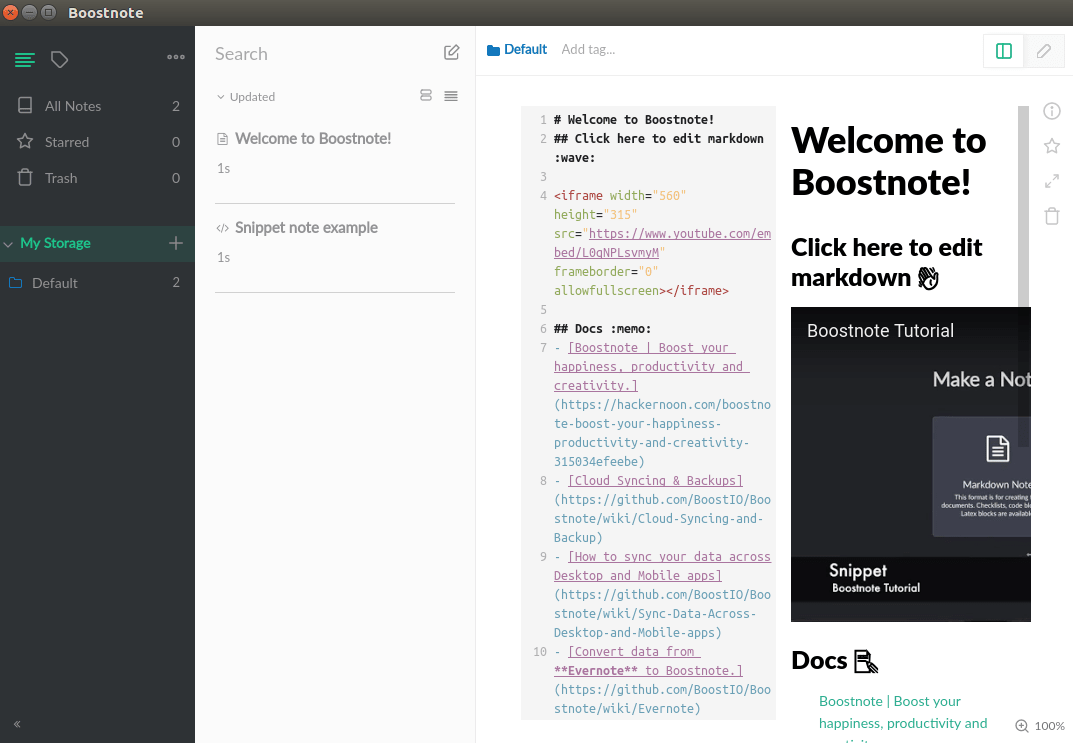Open the Trash folder

point(97,178)
